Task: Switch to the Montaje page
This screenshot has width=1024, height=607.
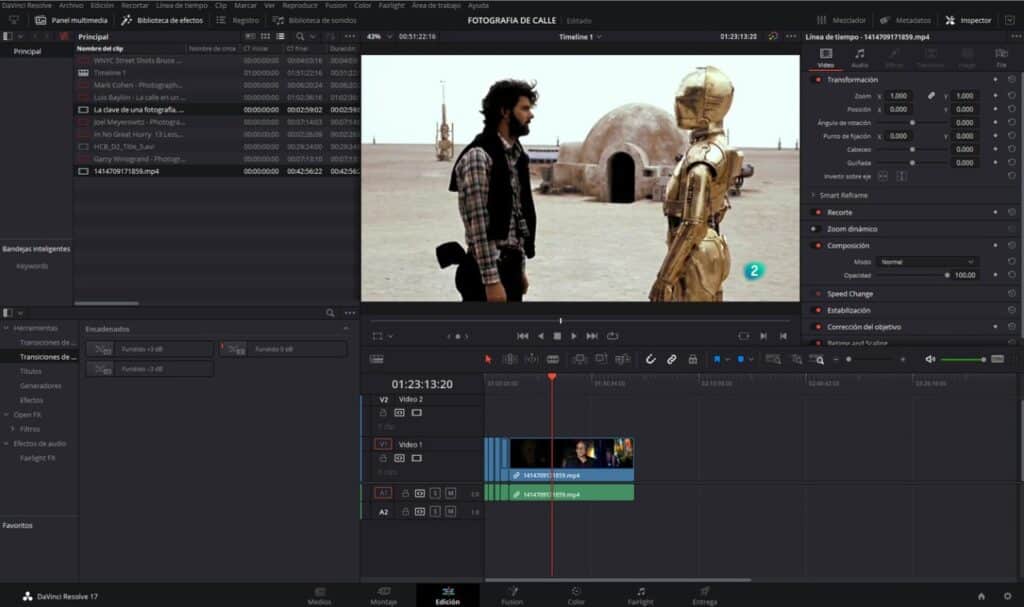Action: coord(383,595)
